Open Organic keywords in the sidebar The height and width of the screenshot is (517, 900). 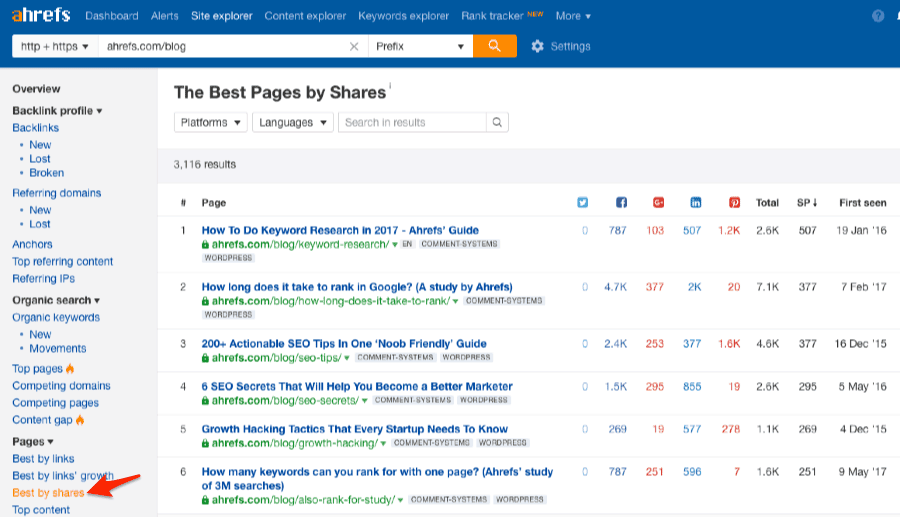point(56,317)
